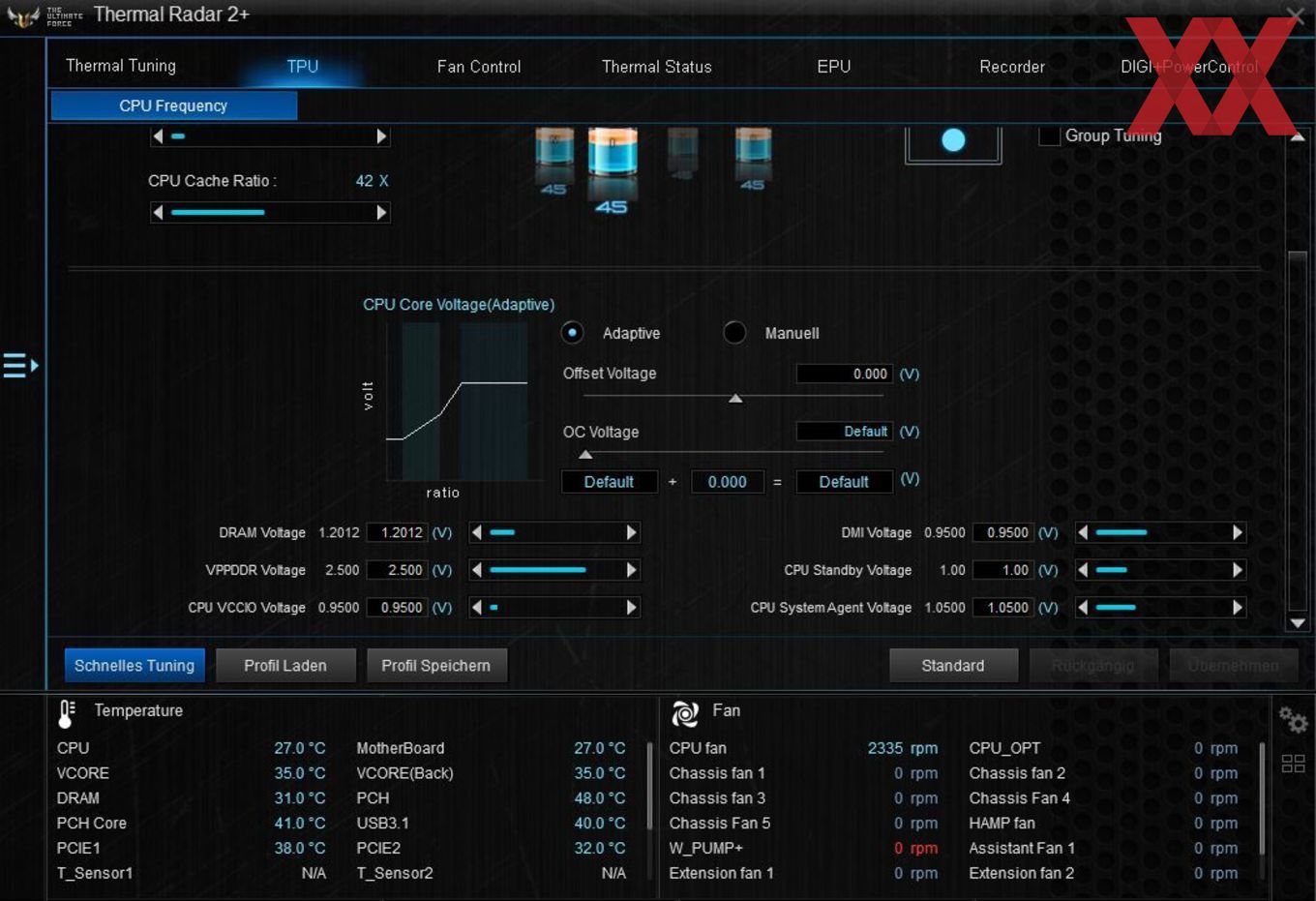Click the VPPDDR Voltage input field
Image resolution: width=1316 pixels, height=901 pixels.
pyautogui.click(x=398, y=570)
